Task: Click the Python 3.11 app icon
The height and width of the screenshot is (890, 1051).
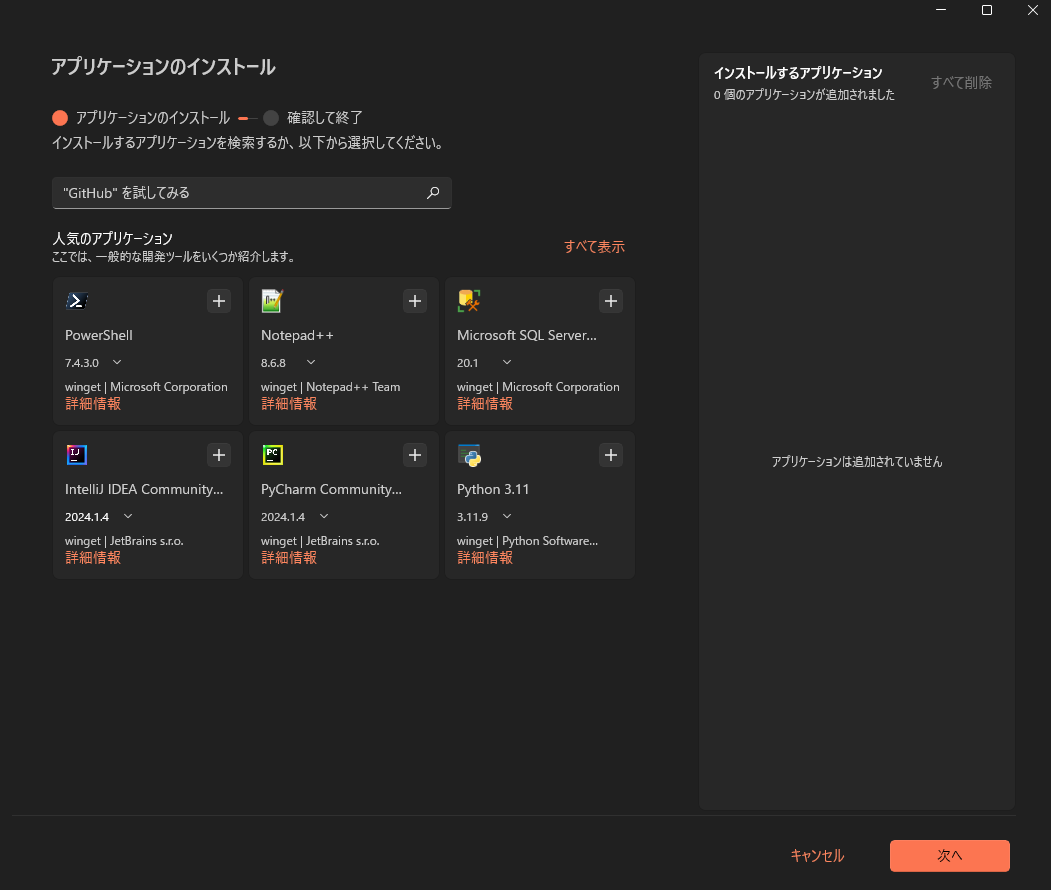Action: point(469,455)
